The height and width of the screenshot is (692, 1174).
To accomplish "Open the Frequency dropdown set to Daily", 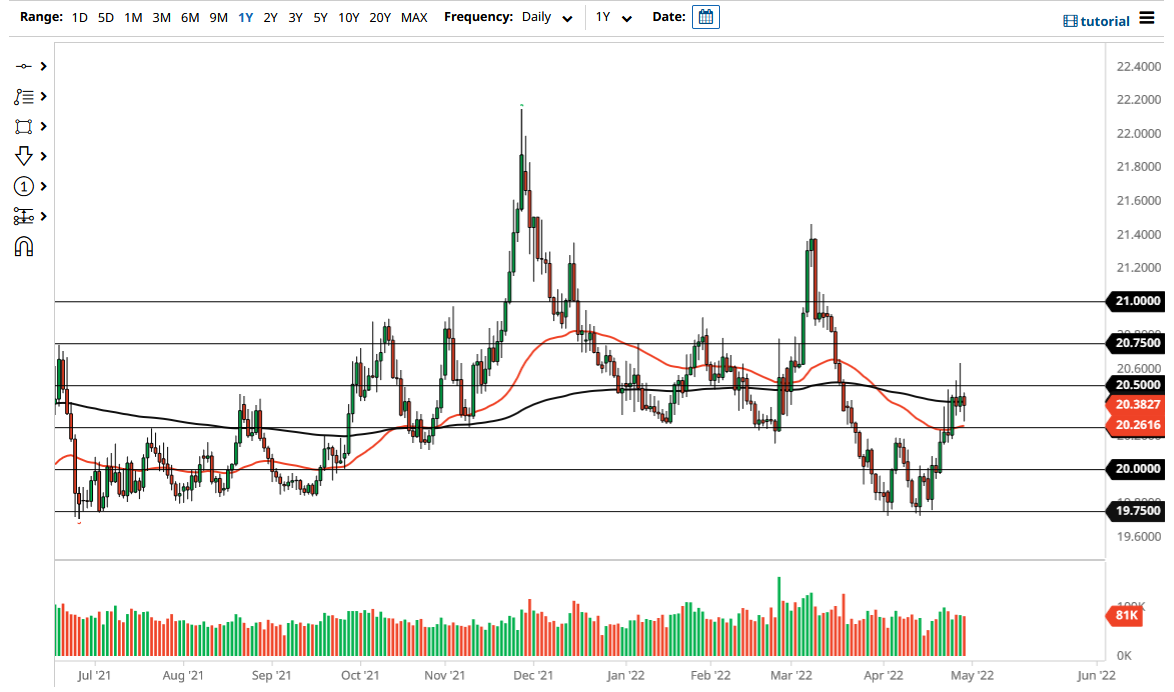I will (x=545, y=17).
